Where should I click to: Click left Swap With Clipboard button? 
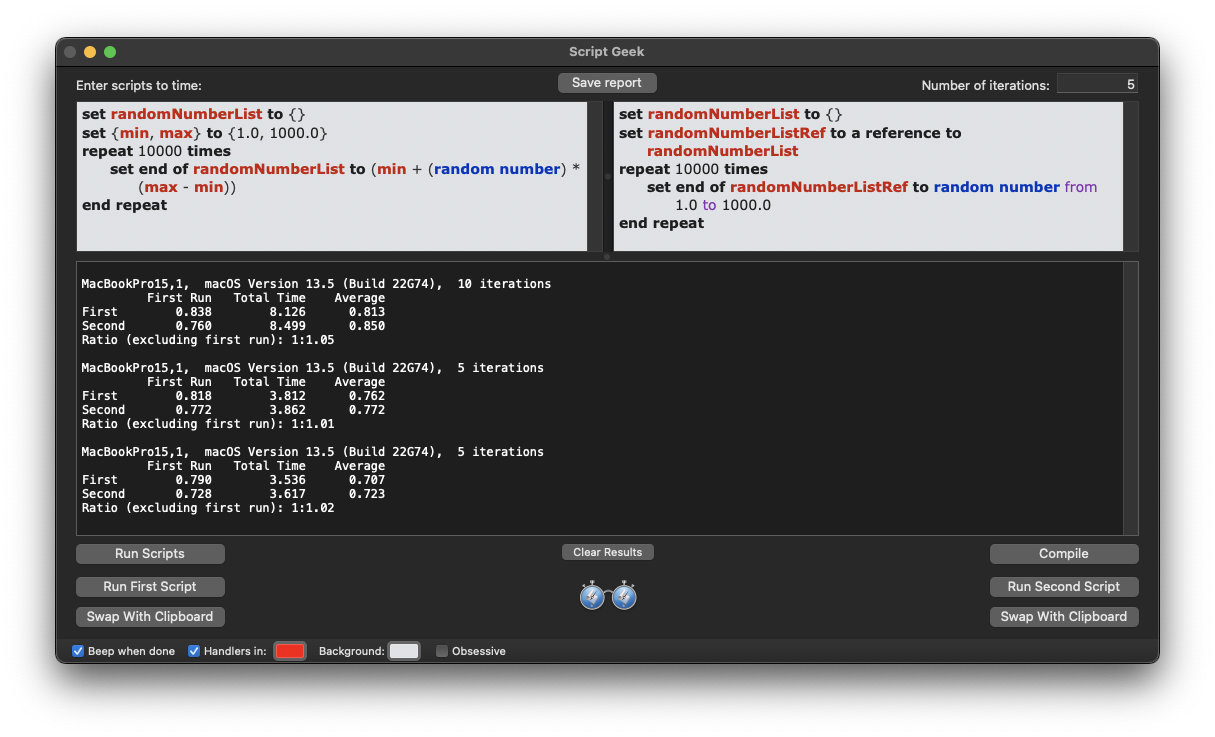[150, 616]
